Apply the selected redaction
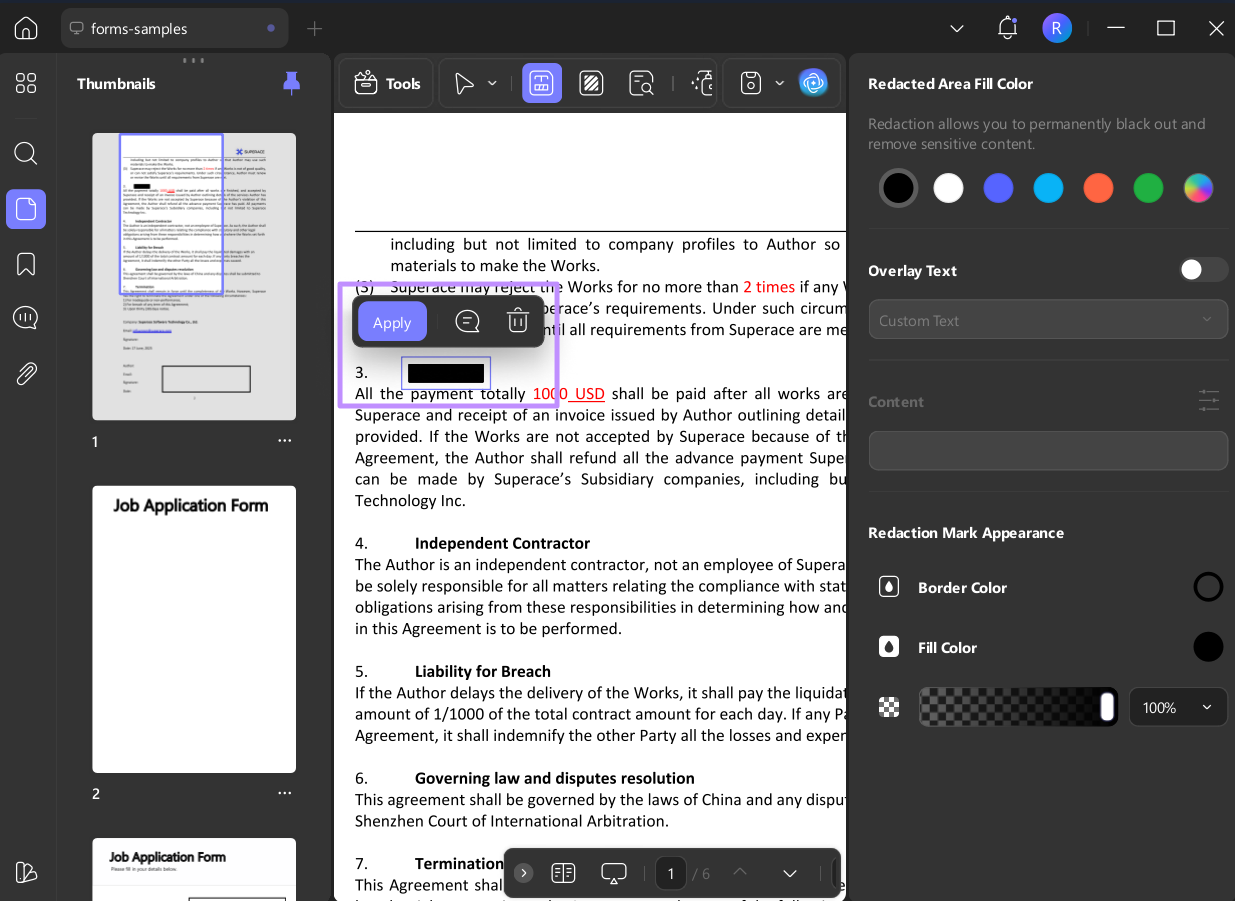 (x=391, y=321)
